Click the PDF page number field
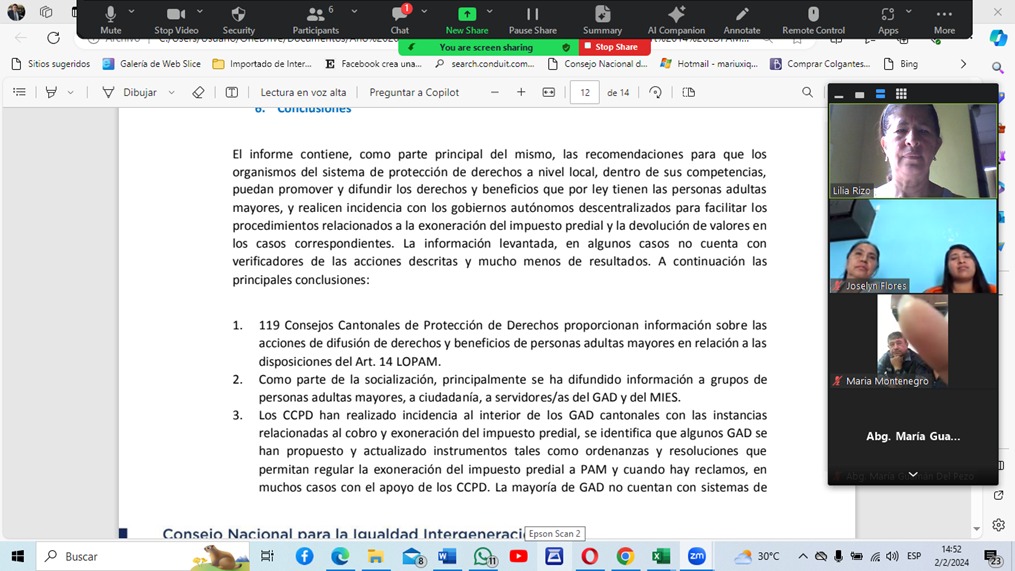The height and width of the screenshot is (571, 1015). point(584,93)
